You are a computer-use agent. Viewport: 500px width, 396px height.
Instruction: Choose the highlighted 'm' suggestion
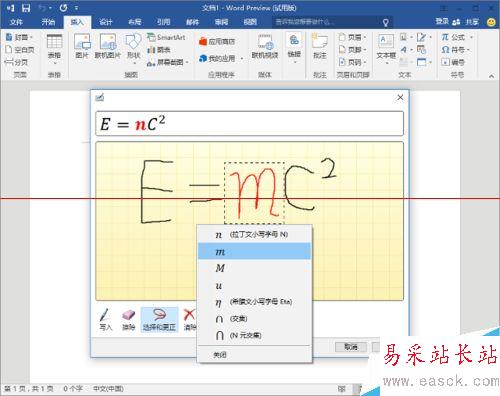(x=254, y=251)
